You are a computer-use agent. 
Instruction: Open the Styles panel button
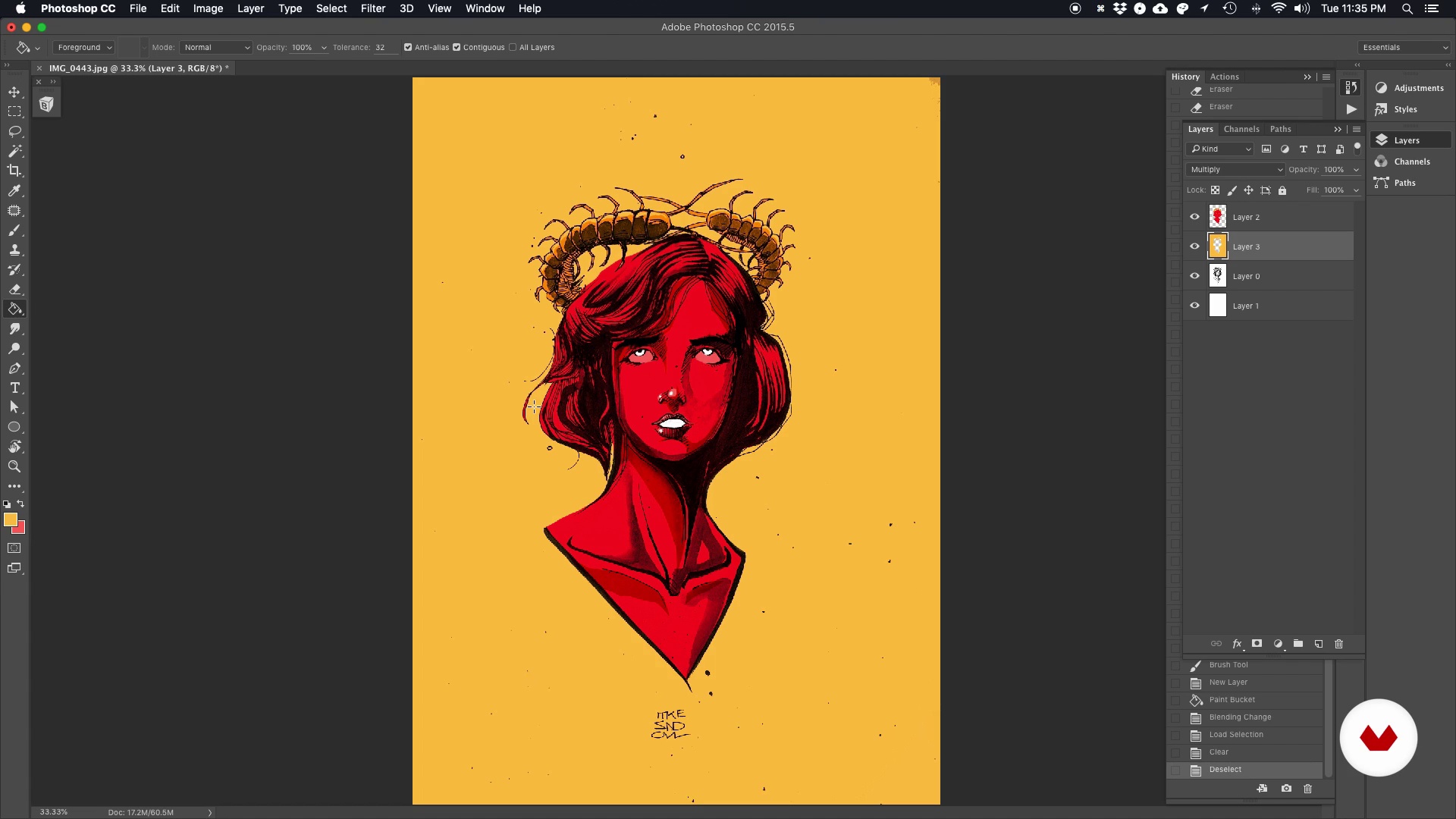[x=1411, y=109]
